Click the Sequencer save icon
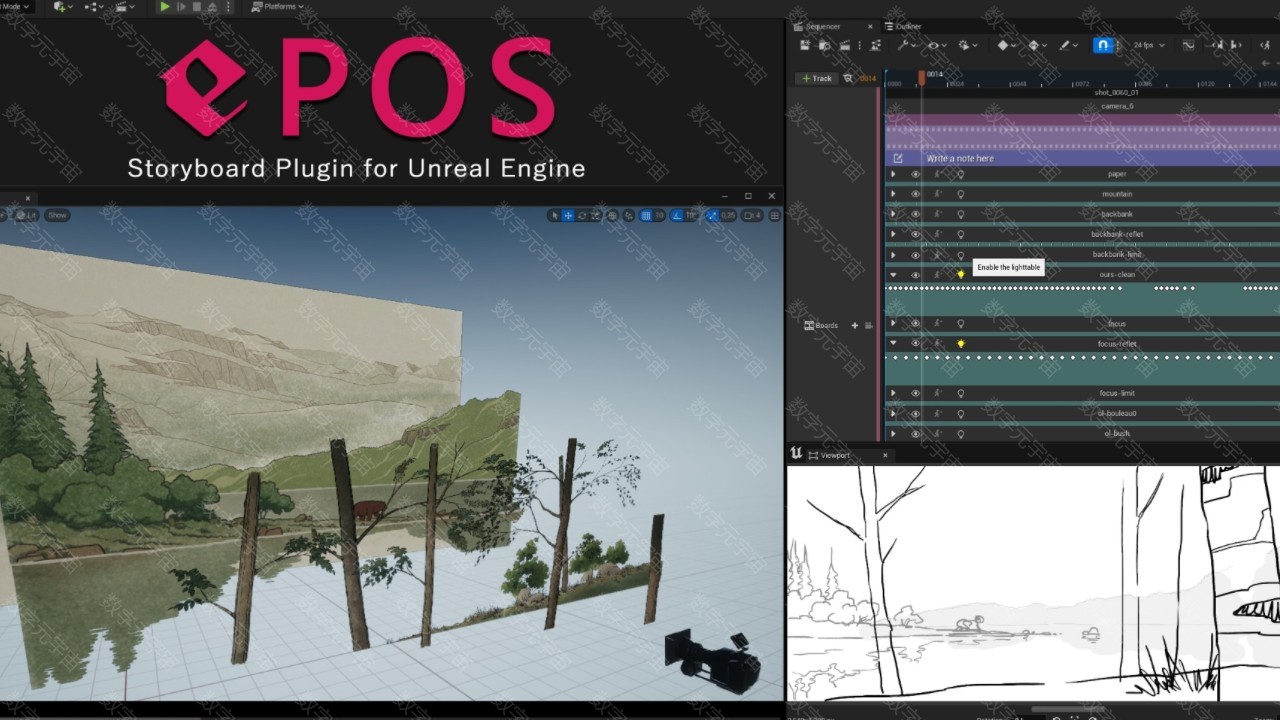This screenshot has height=720, width=1280. 805,45
